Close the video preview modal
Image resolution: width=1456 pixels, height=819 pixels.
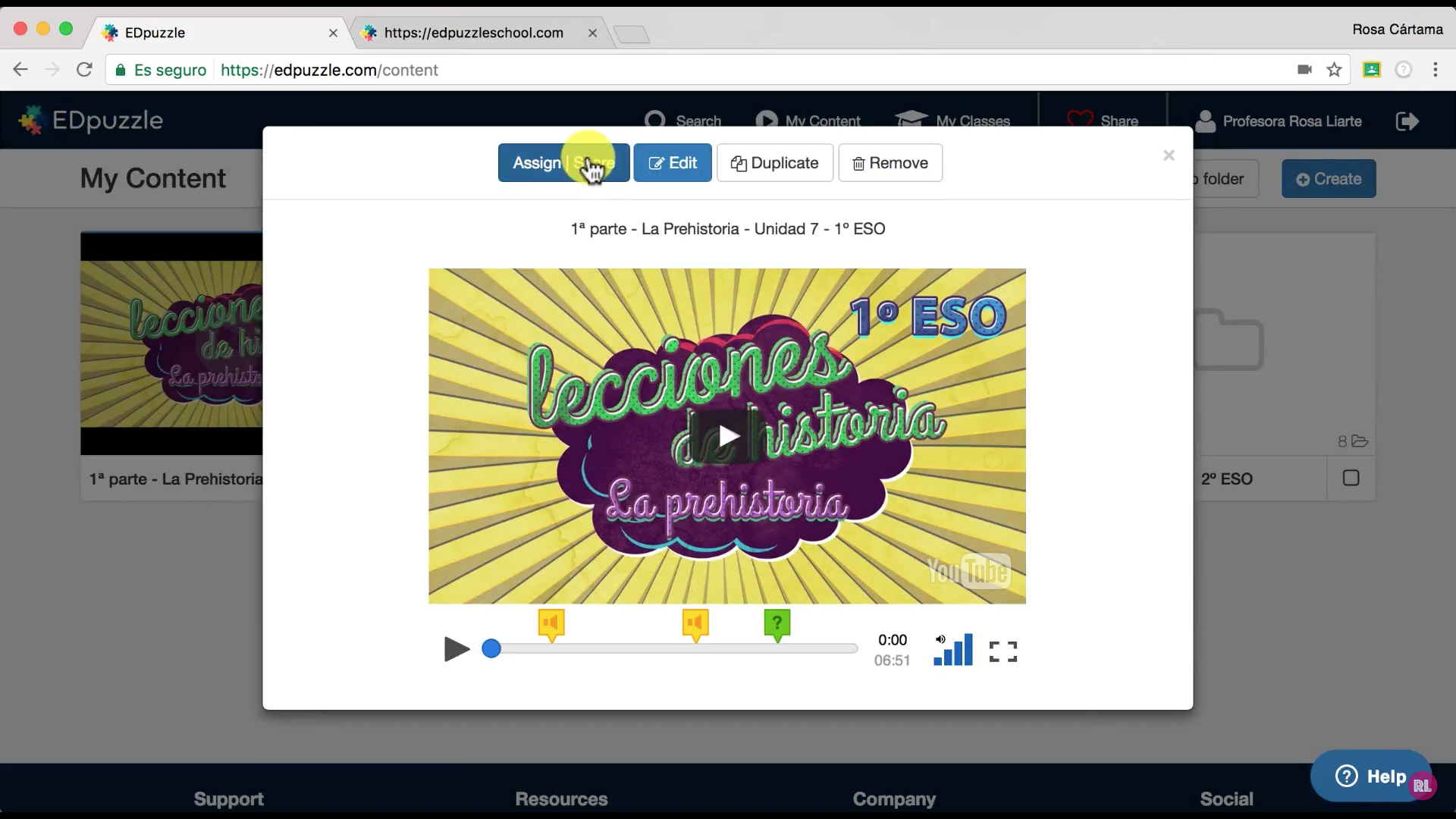pyautogui.click(x=1169, y=155)
